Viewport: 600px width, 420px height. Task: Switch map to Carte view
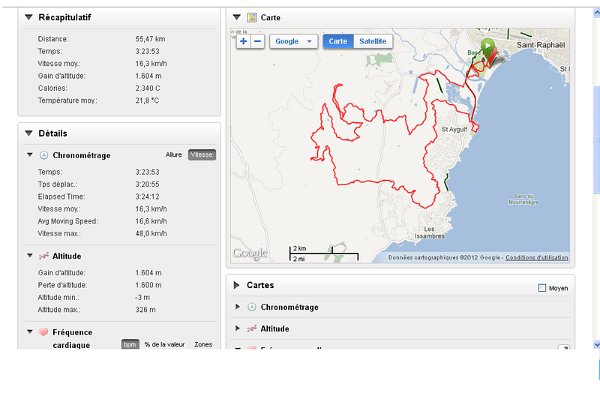coord(338,41)
